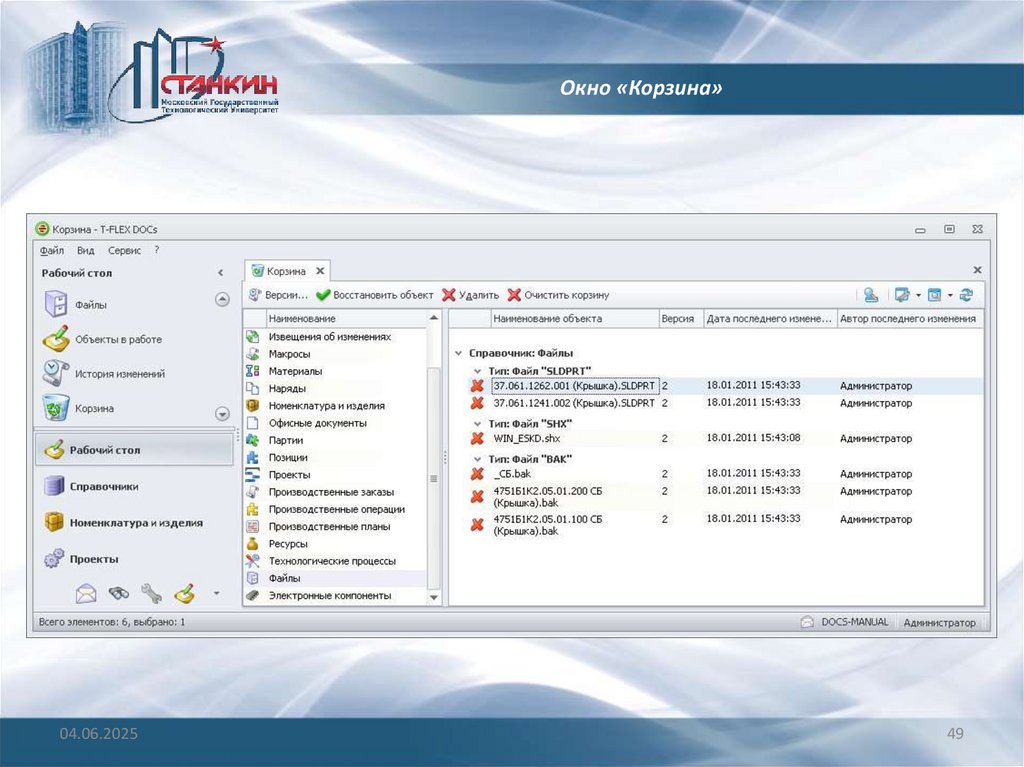
Task: Collapse the Тип: Файл "SLDPRT" group
Action: 477,370
